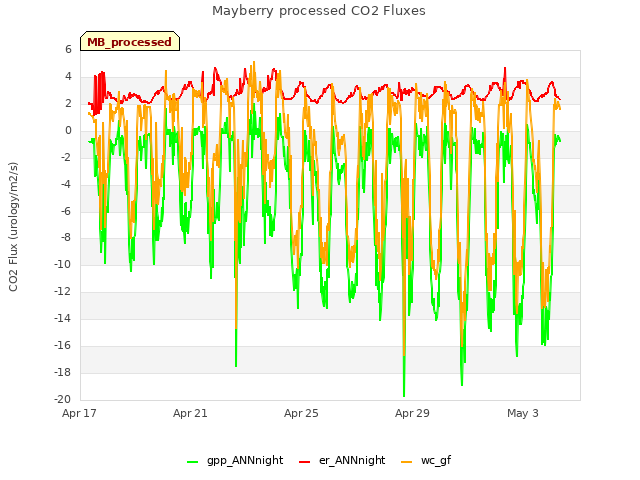Click the May 3 x-axis label
Screen dimensions: 640x480
[523, 413]
